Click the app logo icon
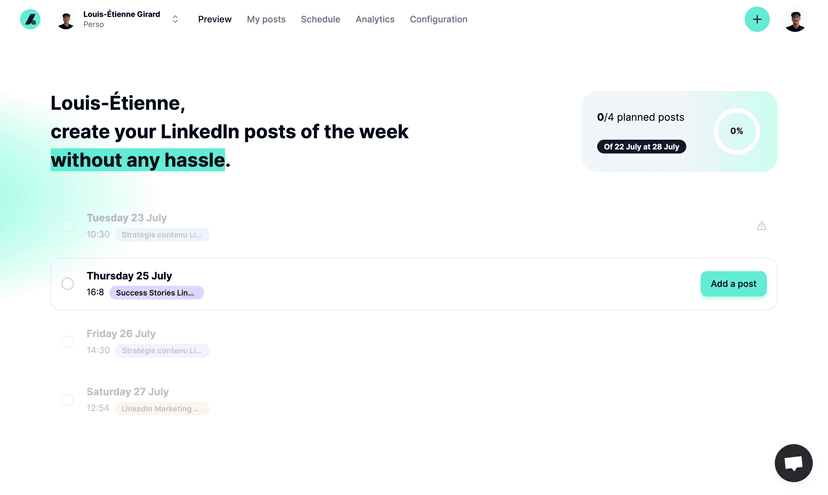 (x=30, y=19)
